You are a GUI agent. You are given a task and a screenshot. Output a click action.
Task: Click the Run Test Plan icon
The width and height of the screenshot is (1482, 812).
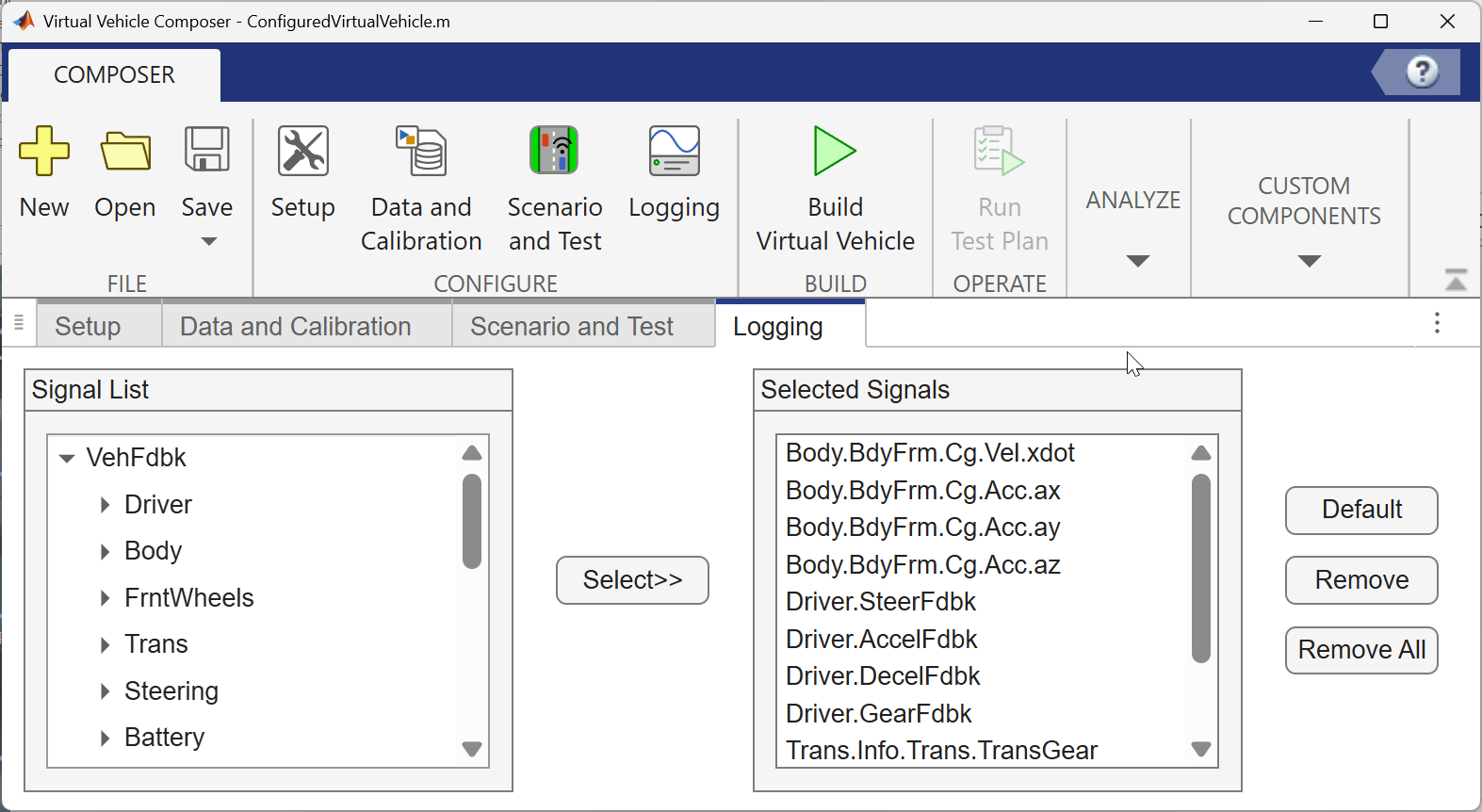tap(999, 151)
